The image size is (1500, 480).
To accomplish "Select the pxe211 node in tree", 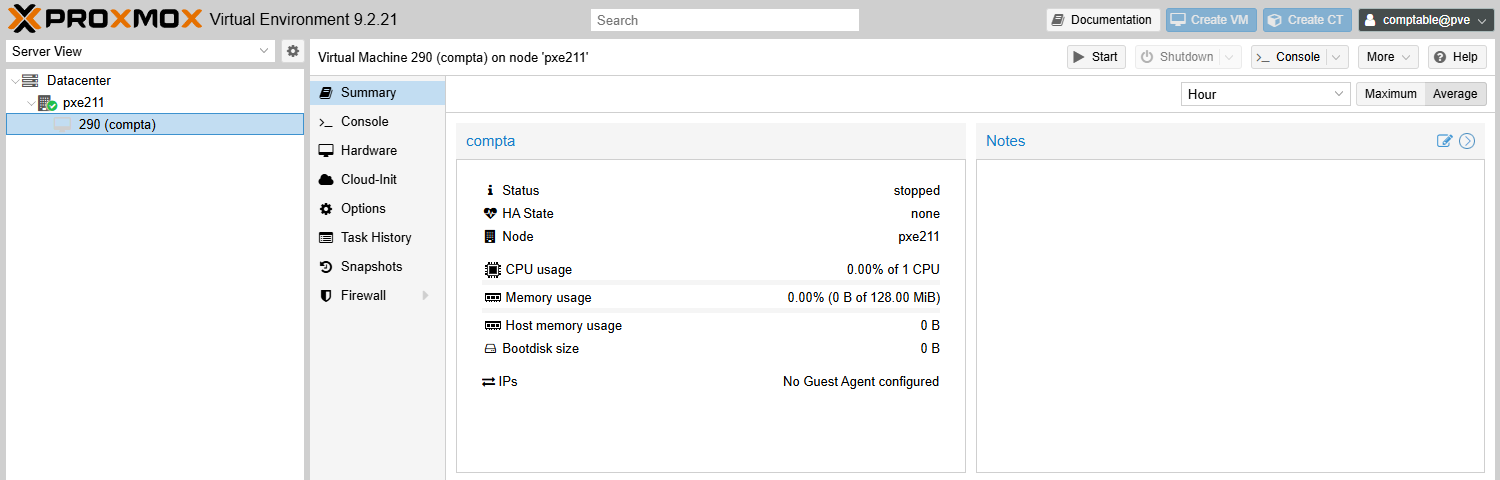I will pos(84,102).
